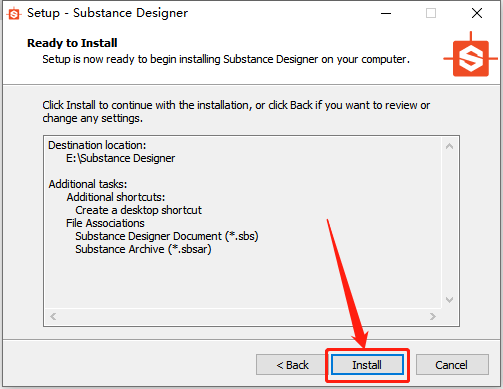Click the left arrow of the horizontal scrollbar
Image resolution: width=503 pixels, height=389 pixels.
(53, 316)
